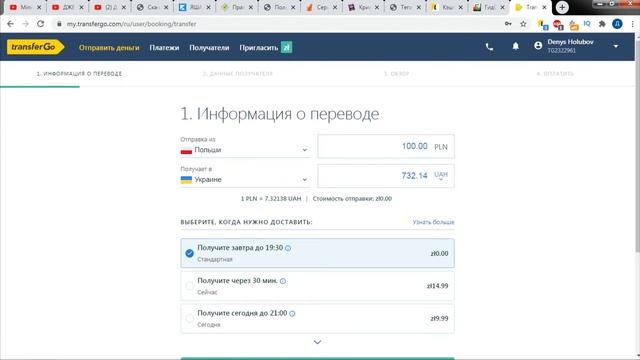Click the zł14.99 price
This screenshot has width=640, height=360.
[x=438, y=286]
